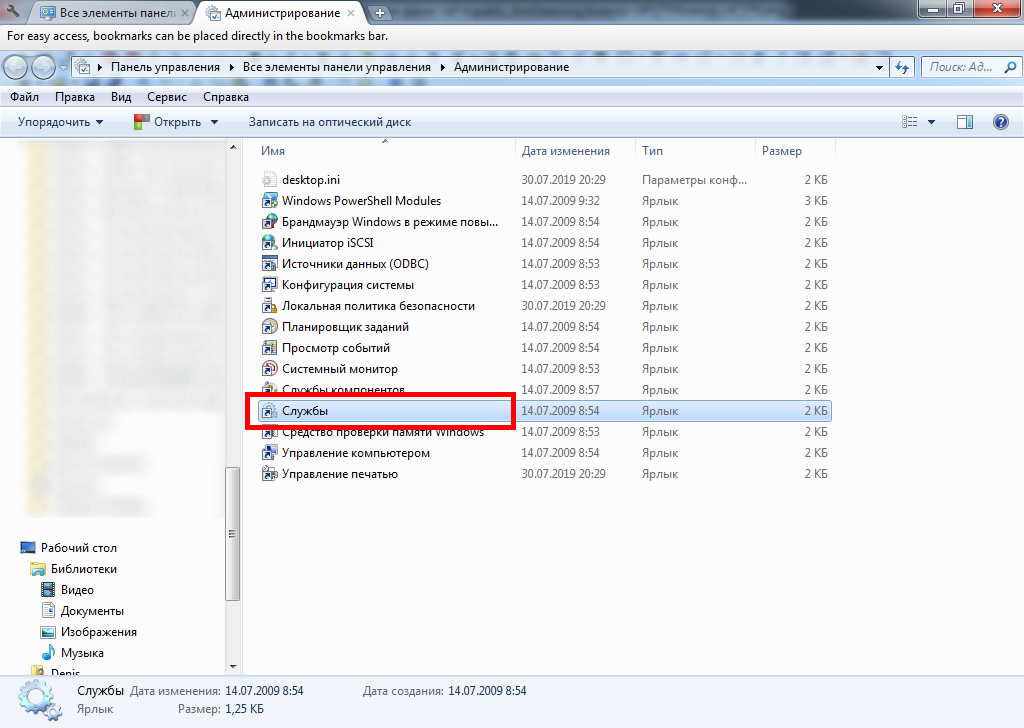1024x728 pixels.
Task: Click the Windows PowerShell Modules shortcut icon
Action: click(x=268, y=201)
